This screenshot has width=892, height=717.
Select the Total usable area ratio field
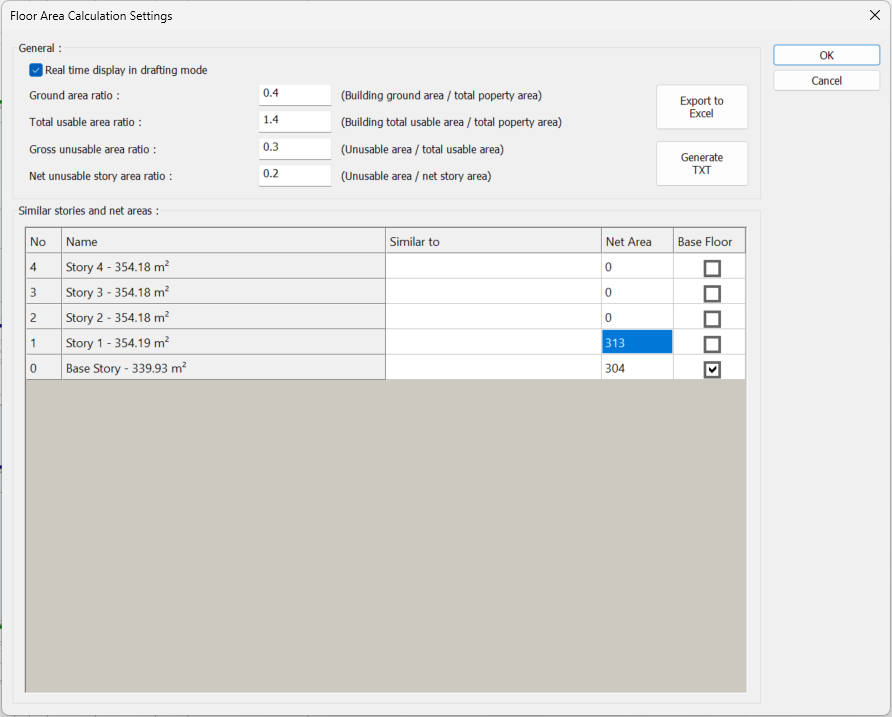point(294,122)
